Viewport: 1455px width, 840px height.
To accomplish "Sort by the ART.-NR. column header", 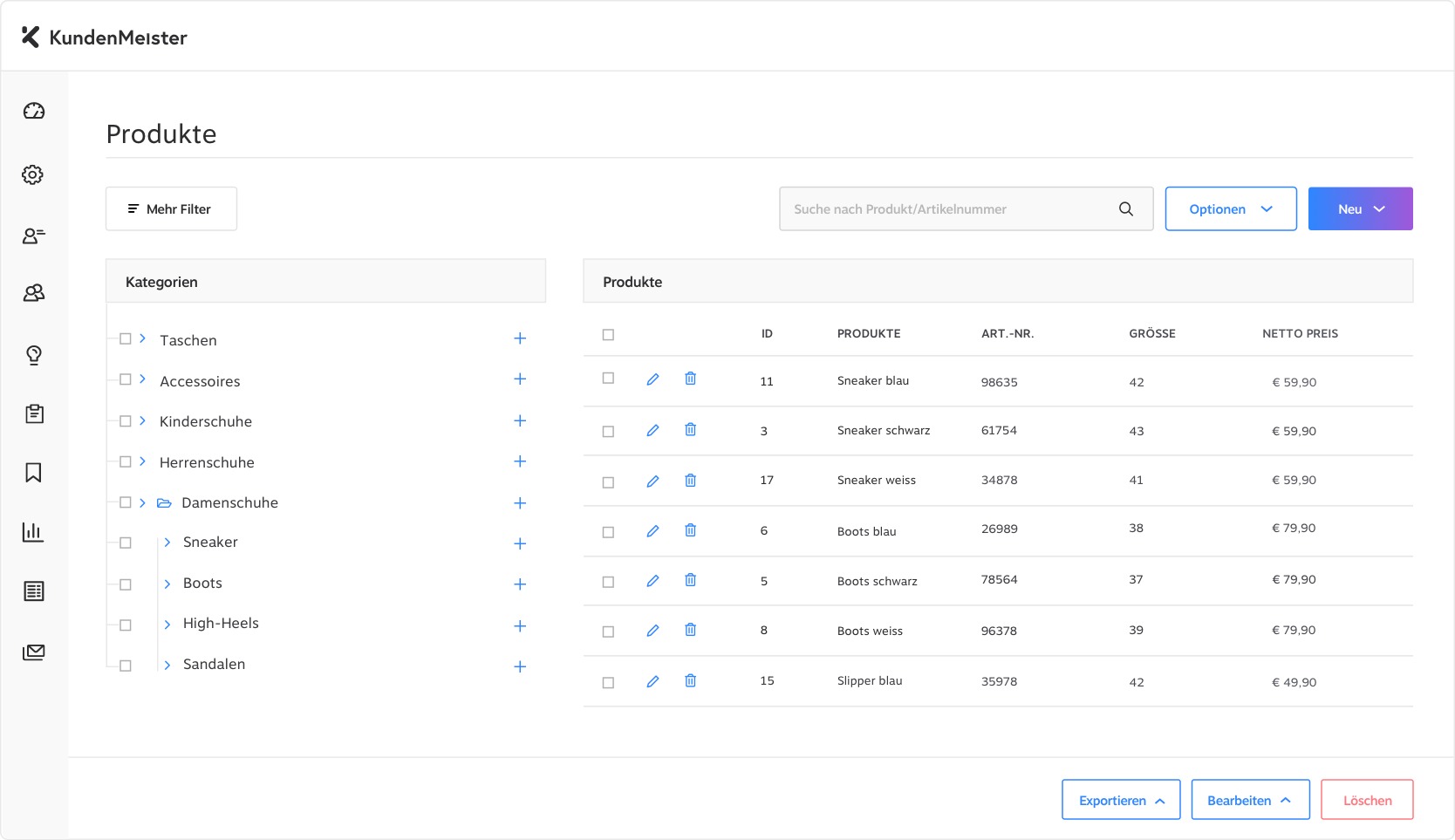I will tap(1008, 334).
